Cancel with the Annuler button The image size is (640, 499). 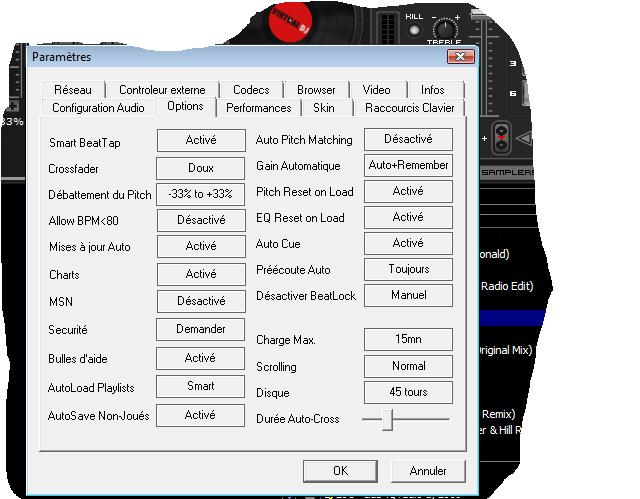tap(428, 471)
